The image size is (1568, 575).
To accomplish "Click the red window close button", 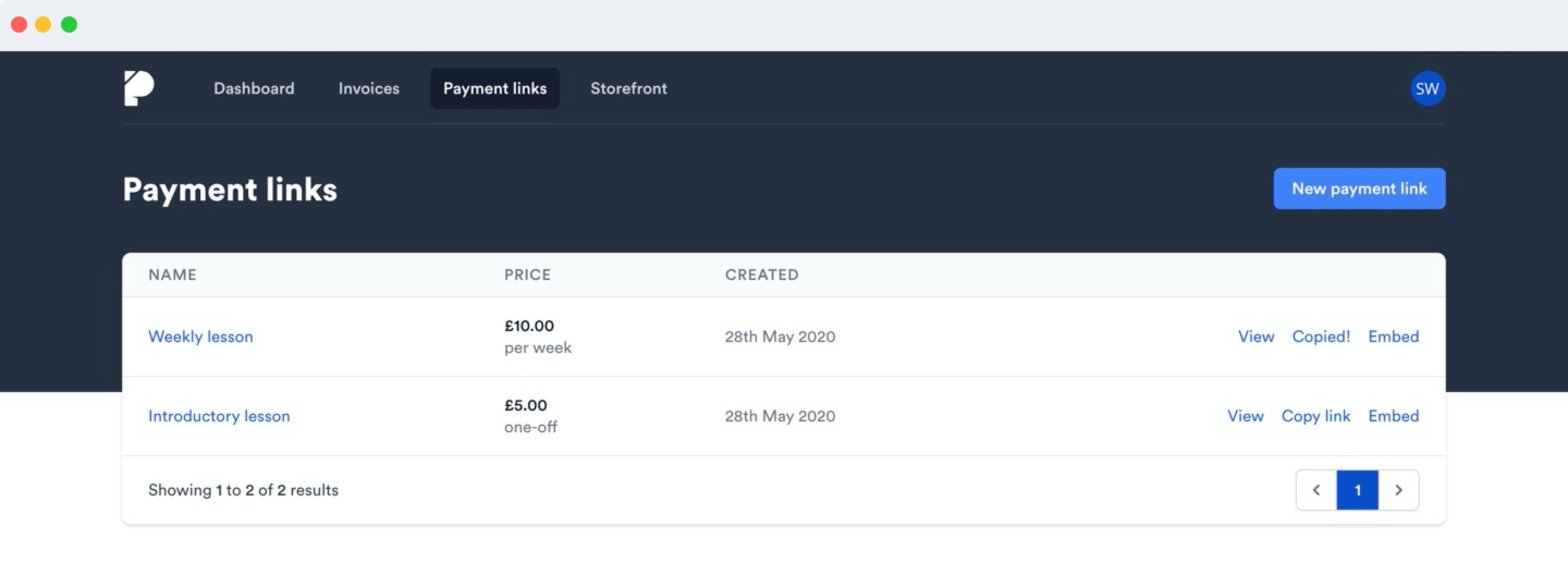I will click(x=20, y=25).
